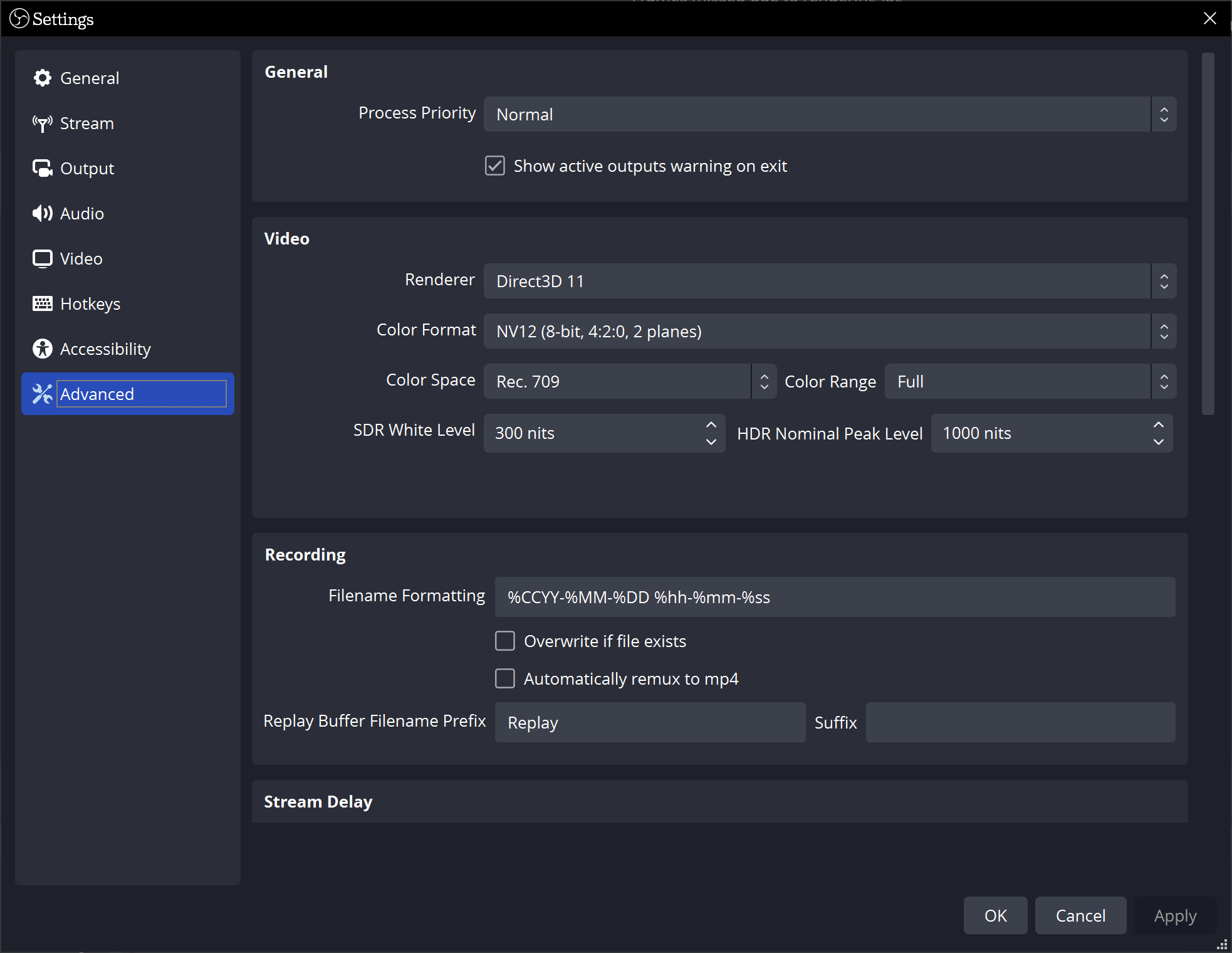Select the General settings gear icon
Image resolution: width=1232 pixels, height=953 pixels.
(x=42, y=78)
